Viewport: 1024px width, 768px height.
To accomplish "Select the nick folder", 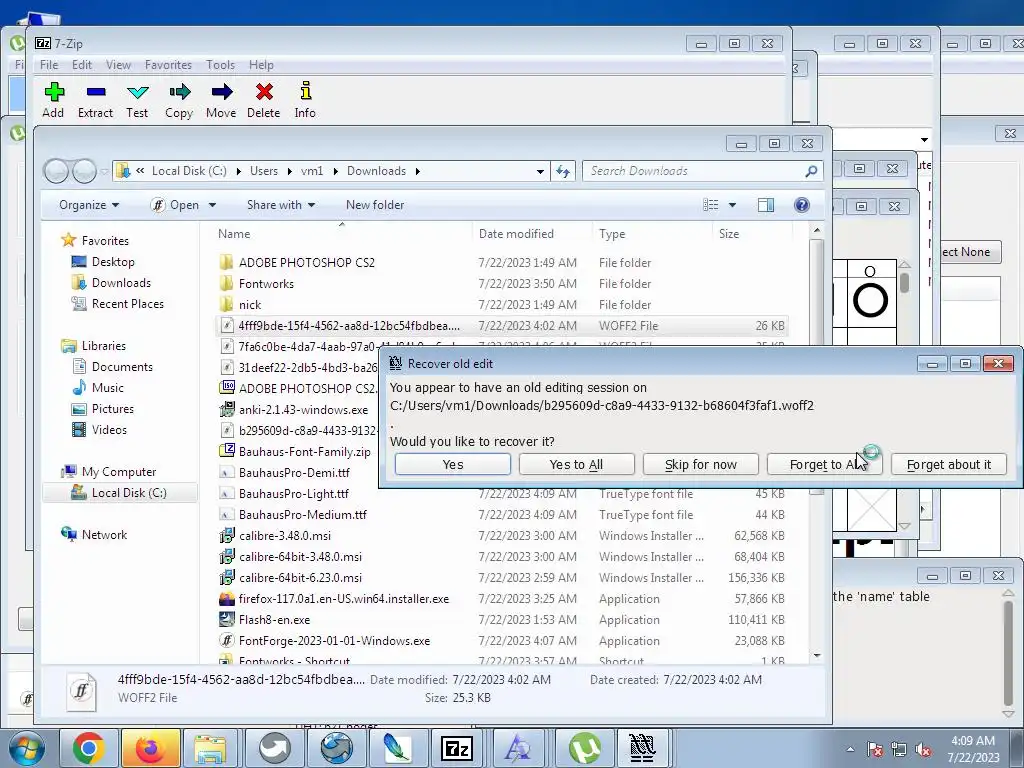I will pos(250,304).
